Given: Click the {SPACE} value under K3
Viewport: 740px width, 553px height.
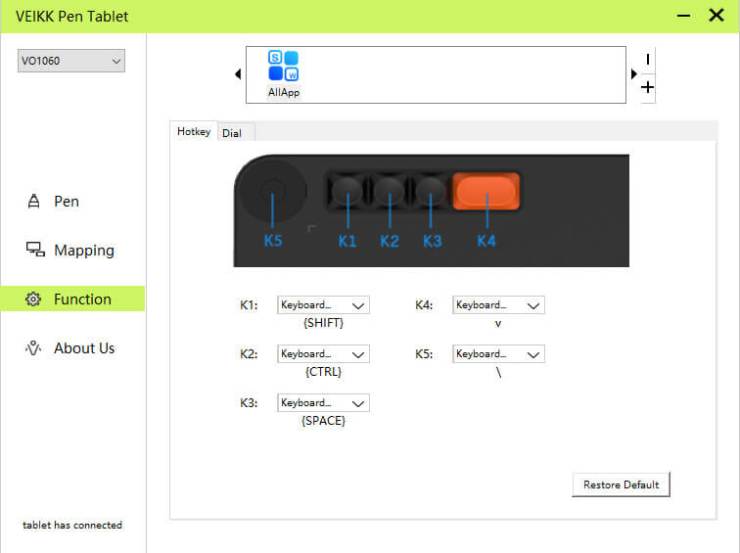Looking at the screenshot, I should tap(323, 420).
